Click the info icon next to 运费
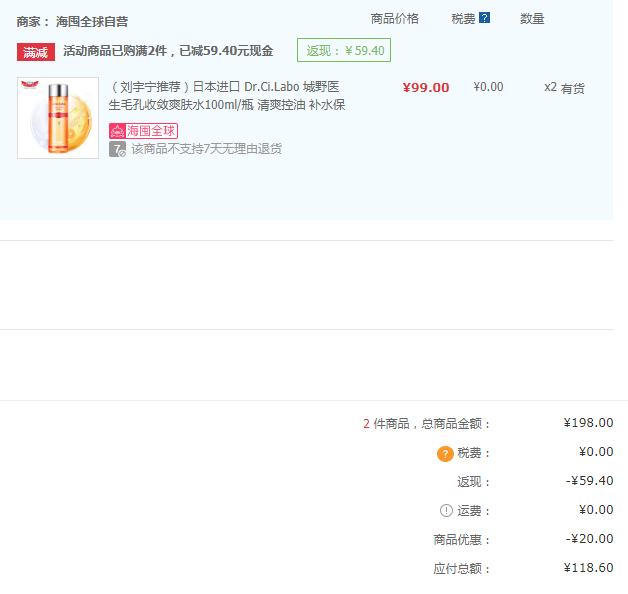 (x=446, y=511)
